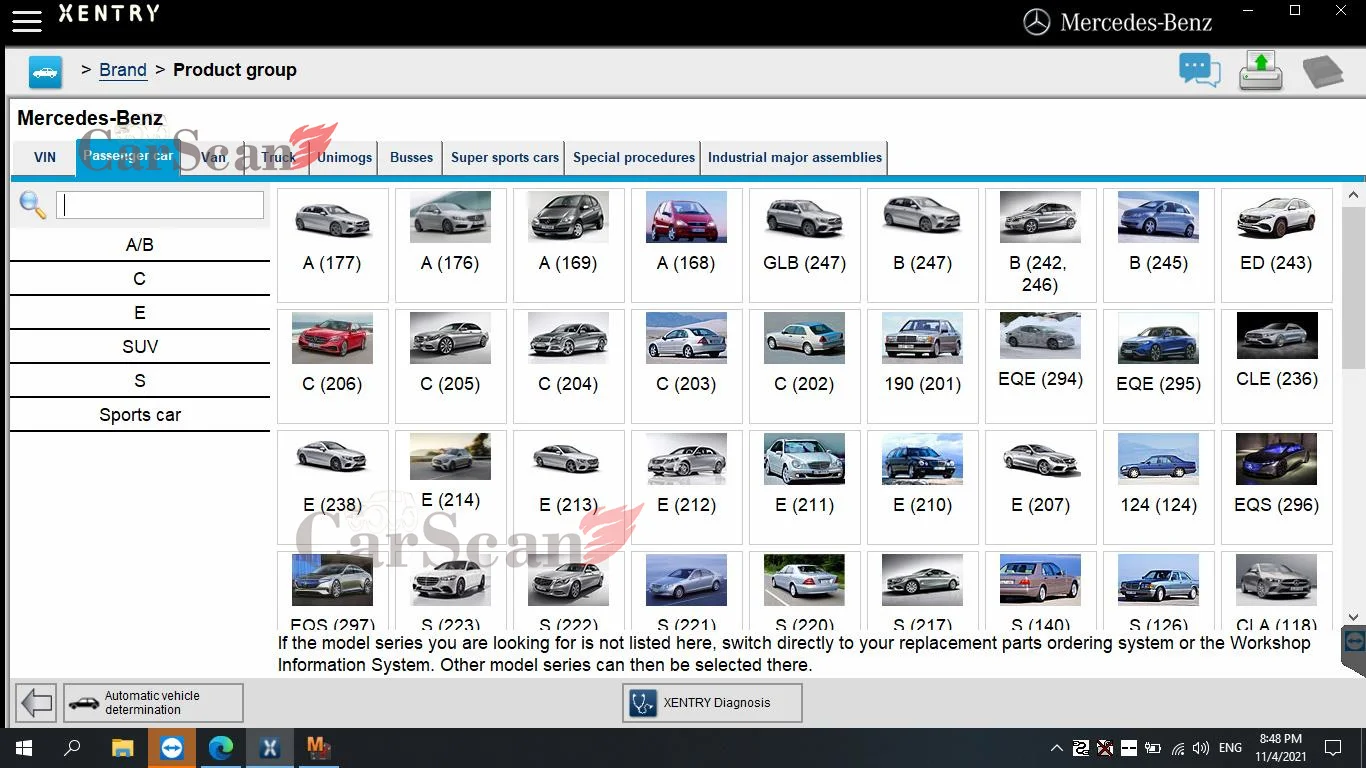
Task: Choose the C (202) model
Action: 805,366
